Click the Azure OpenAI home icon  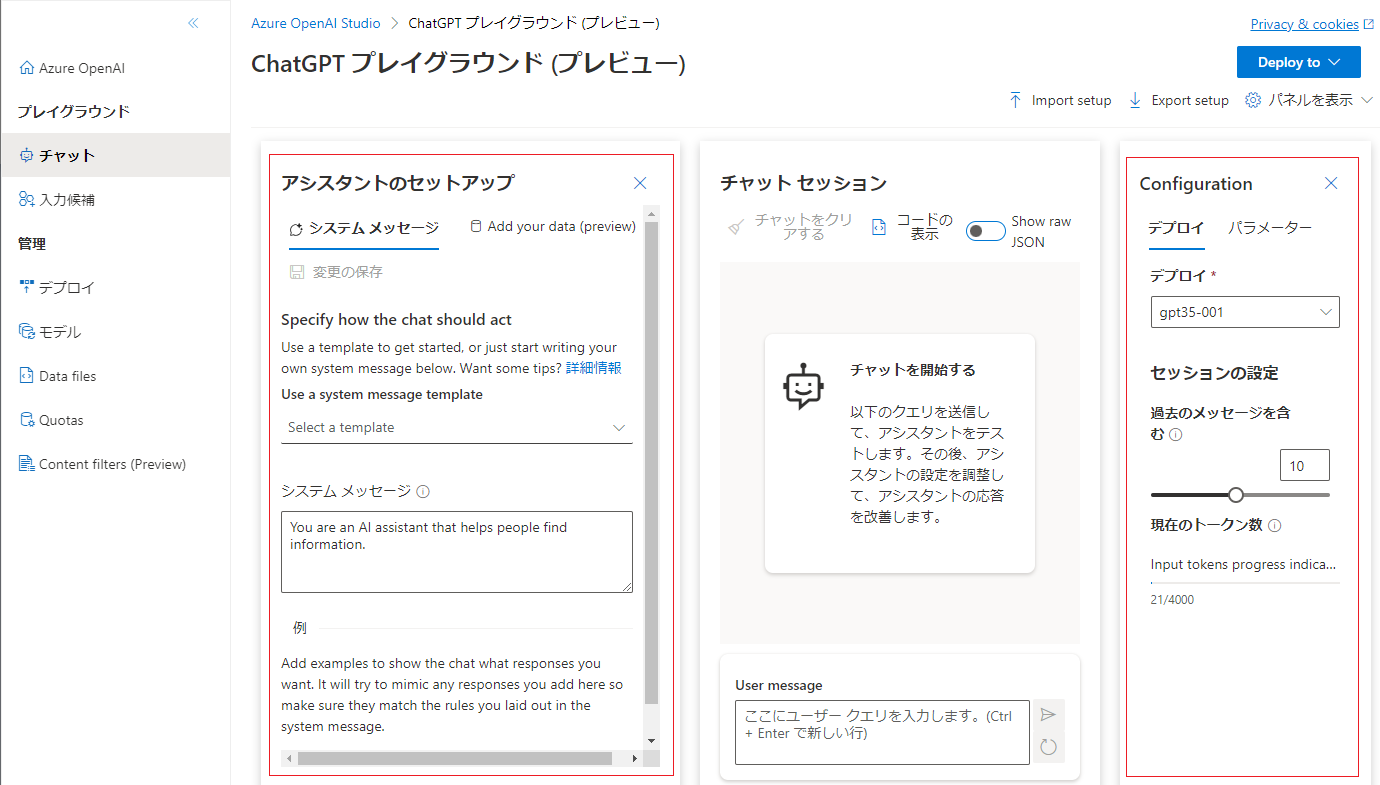(27, 68)
